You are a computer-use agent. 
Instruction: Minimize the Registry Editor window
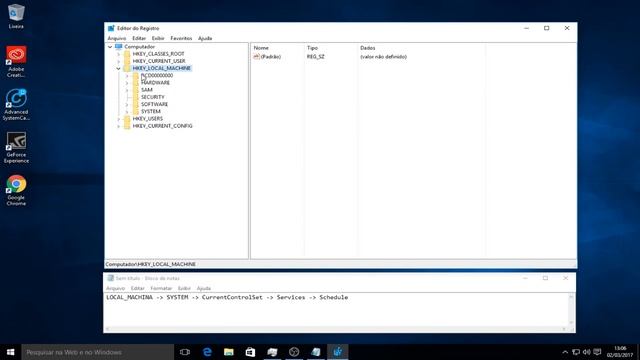pyautogui.click(x=527, y=28)
